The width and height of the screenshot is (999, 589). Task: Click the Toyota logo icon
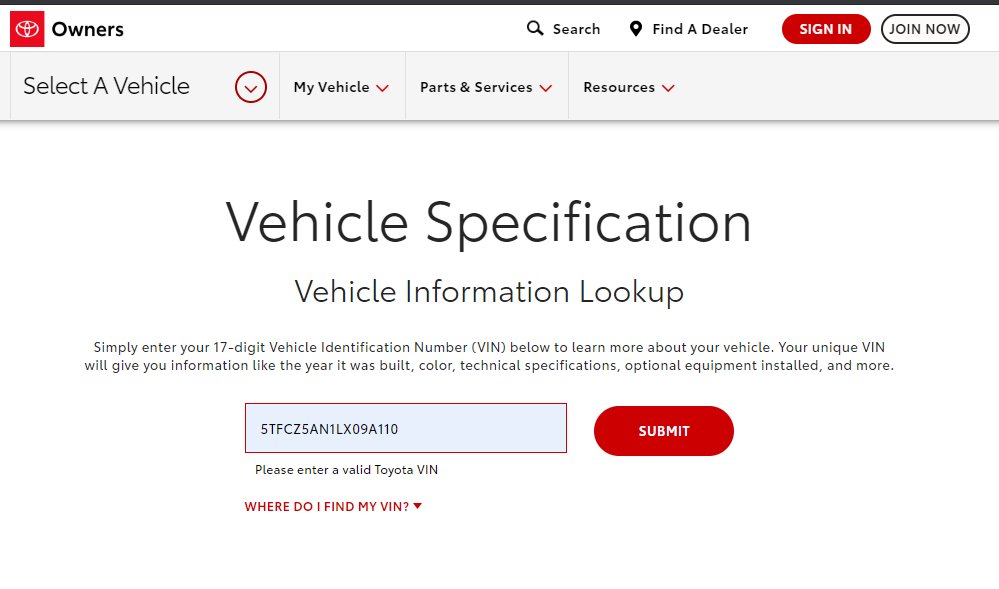(x=27, y=29)
